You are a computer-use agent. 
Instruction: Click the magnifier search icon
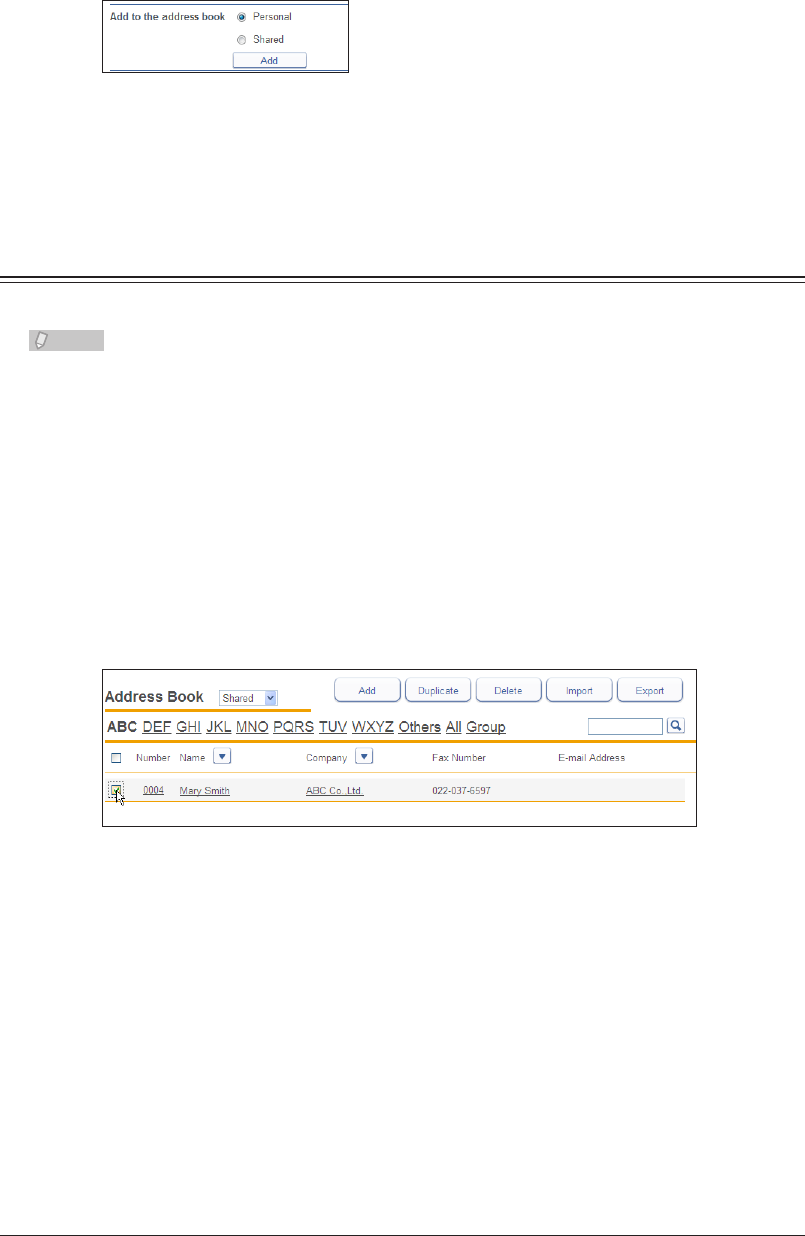coord(676,727)
